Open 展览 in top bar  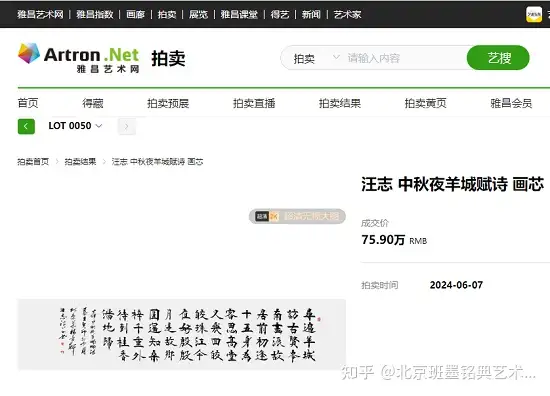point(199,14)
